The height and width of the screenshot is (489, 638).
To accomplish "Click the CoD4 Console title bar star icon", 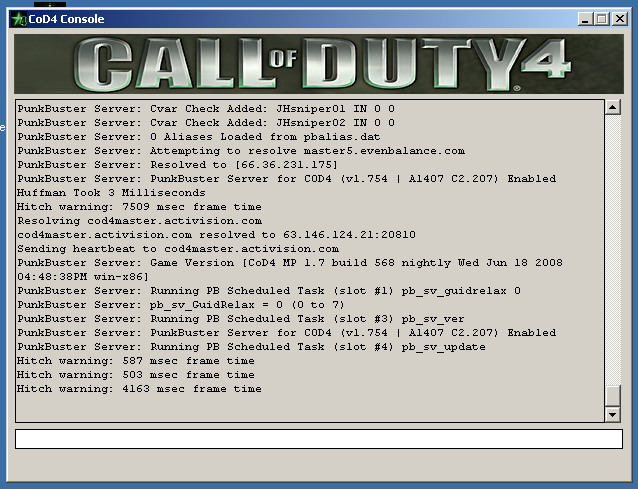I will click(x=19, y=19).
